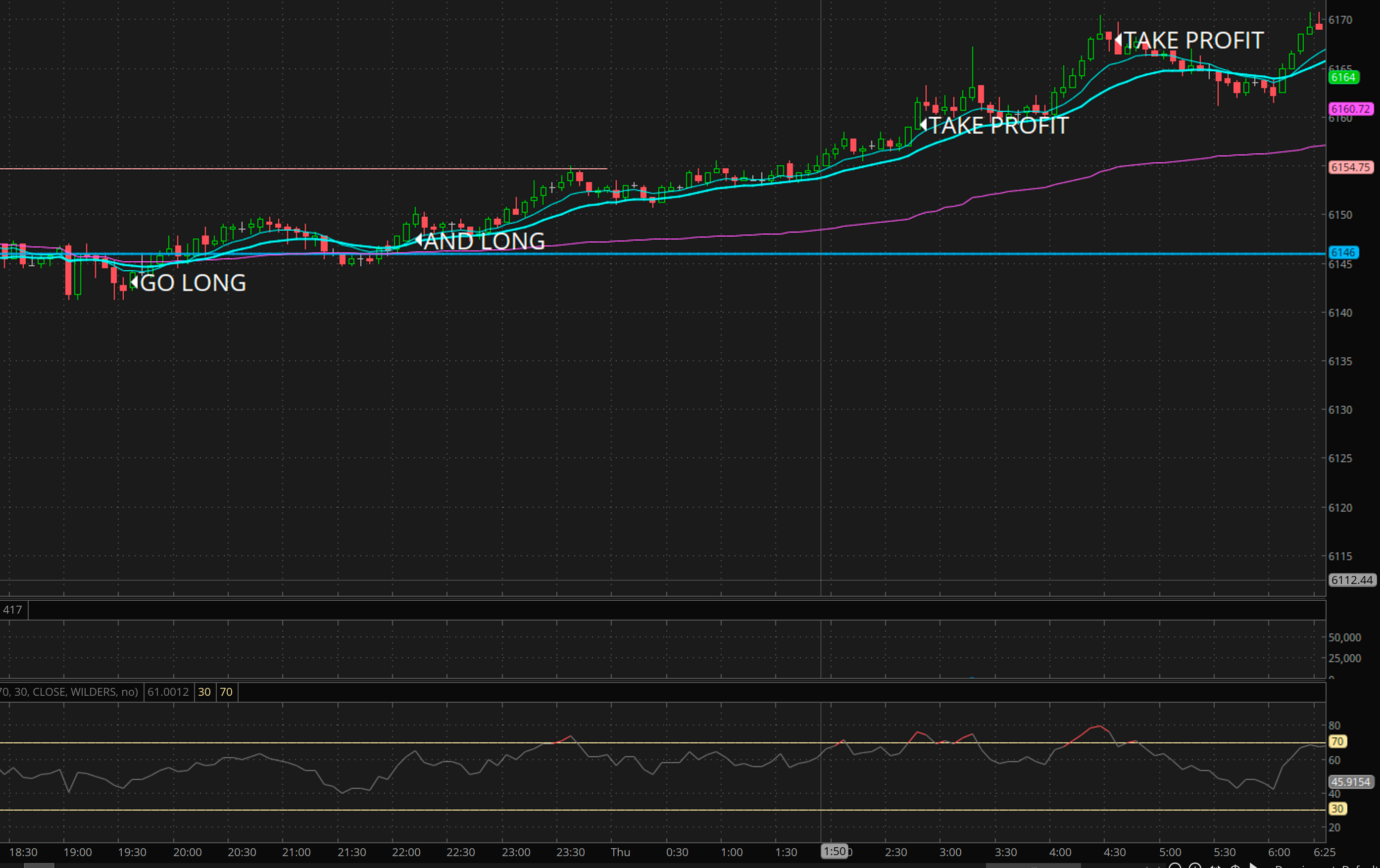
Task: Select the upper TAKE PROFIT annotation
Action: 1193,40
